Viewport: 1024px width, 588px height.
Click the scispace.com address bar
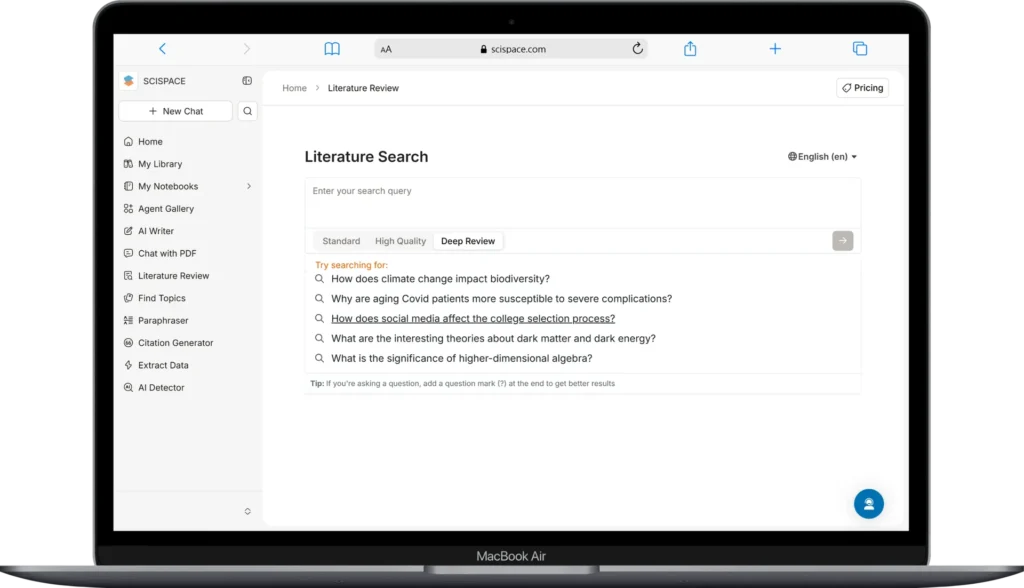511,49
